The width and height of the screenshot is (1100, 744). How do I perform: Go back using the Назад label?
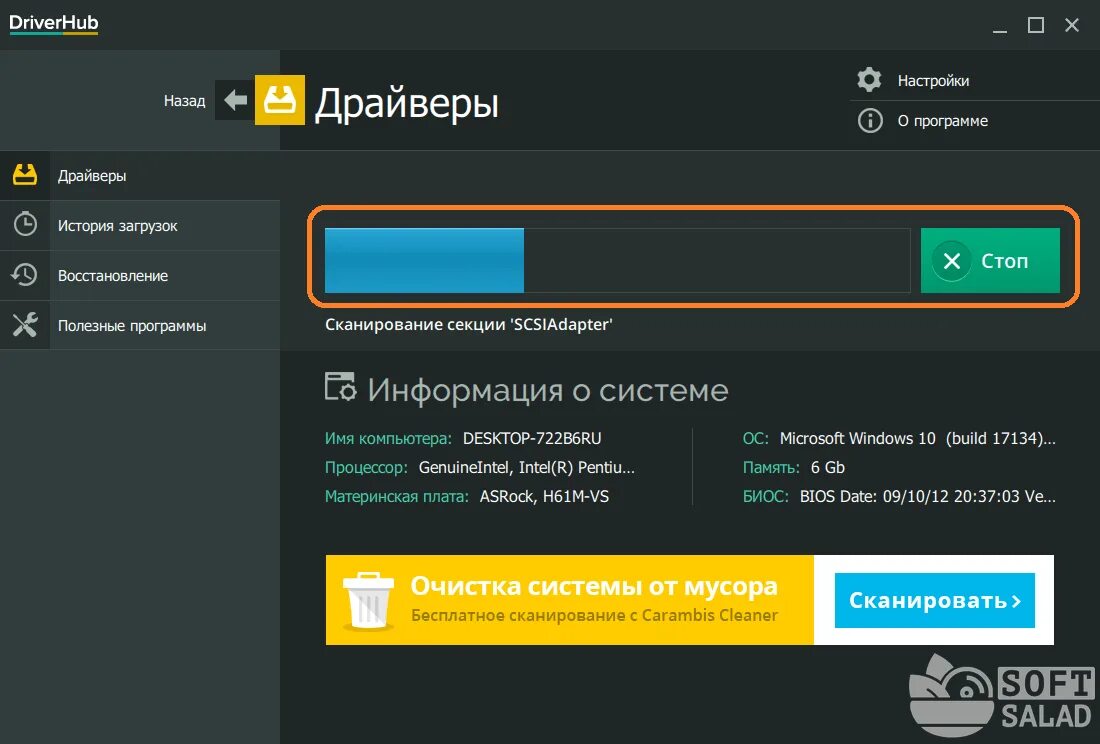(x=185, y=101)
